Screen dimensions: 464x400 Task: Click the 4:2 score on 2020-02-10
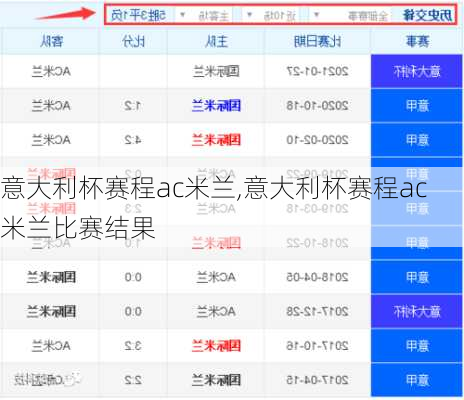(133, 140)
